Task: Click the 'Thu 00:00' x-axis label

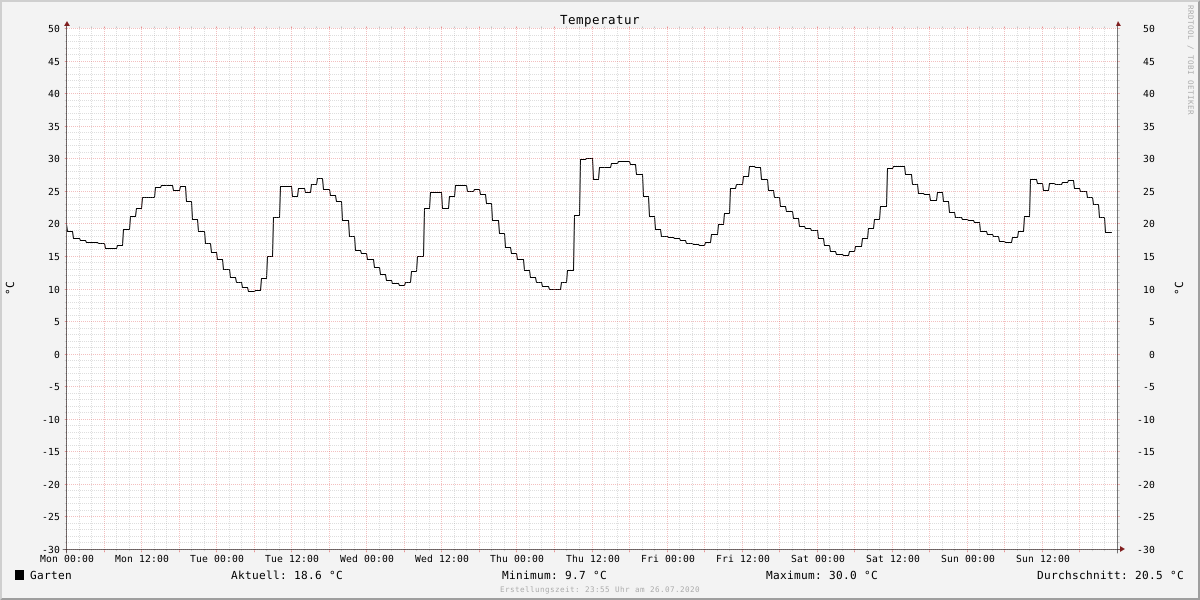Action: [x=517, y=559]
